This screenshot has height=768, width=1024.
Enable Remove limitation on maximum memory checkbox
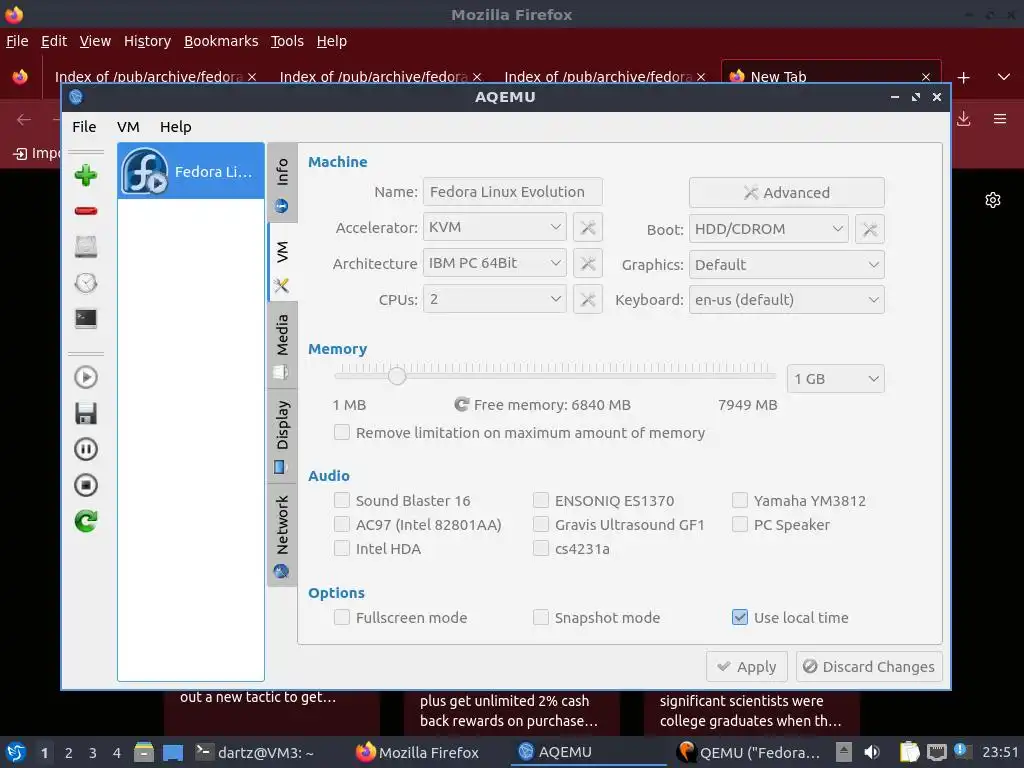[x=342, y=432]
